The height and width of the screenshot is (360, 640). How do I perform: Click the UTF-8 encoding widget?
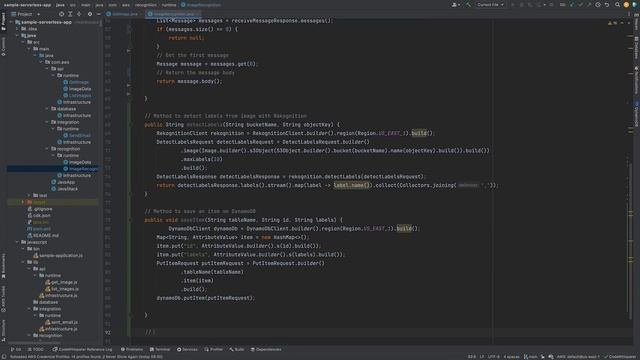[x=493, y=357]
